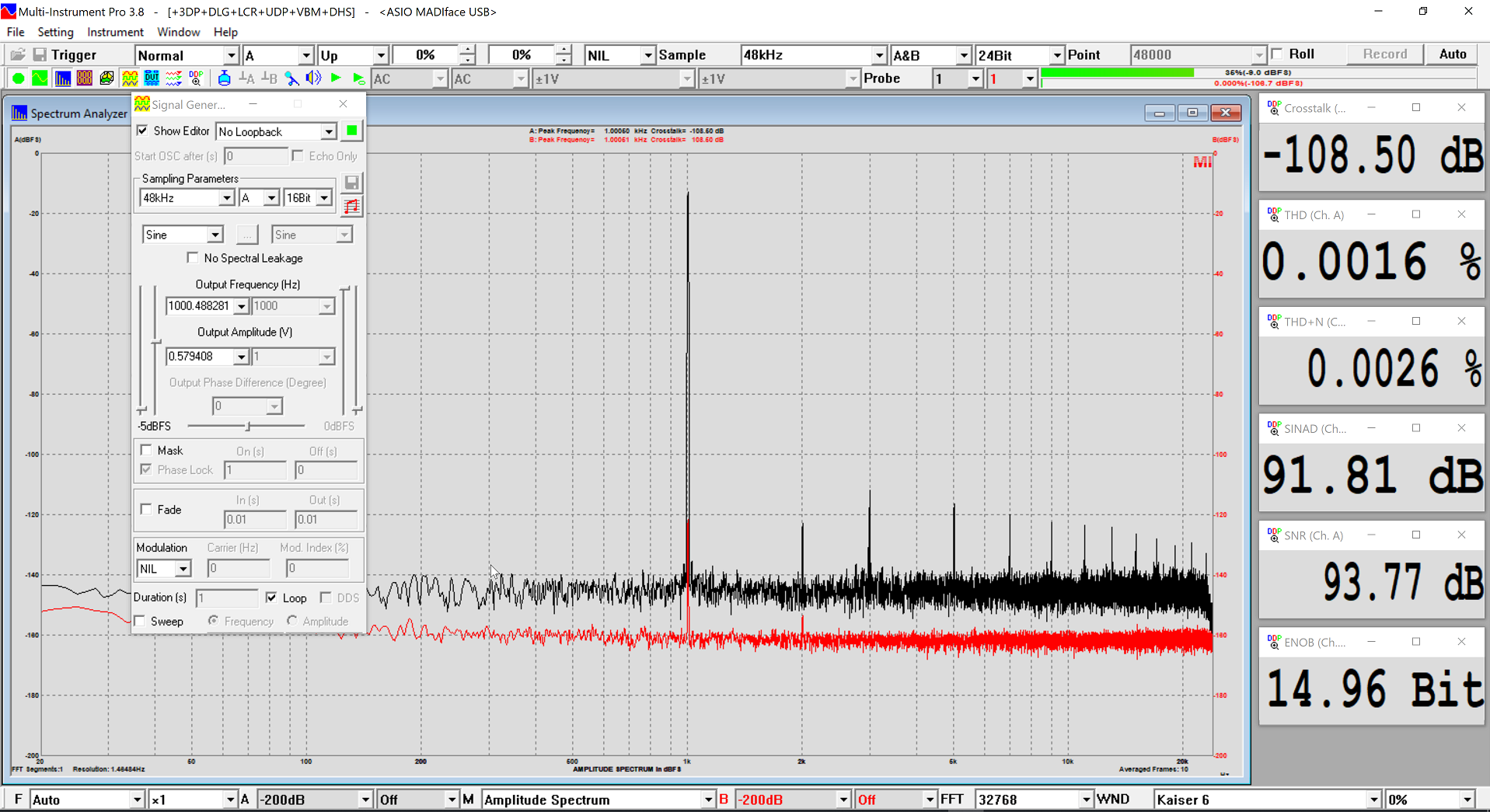1490x812 pixels.
Task: Open the File menu
Action: [16, 32]
